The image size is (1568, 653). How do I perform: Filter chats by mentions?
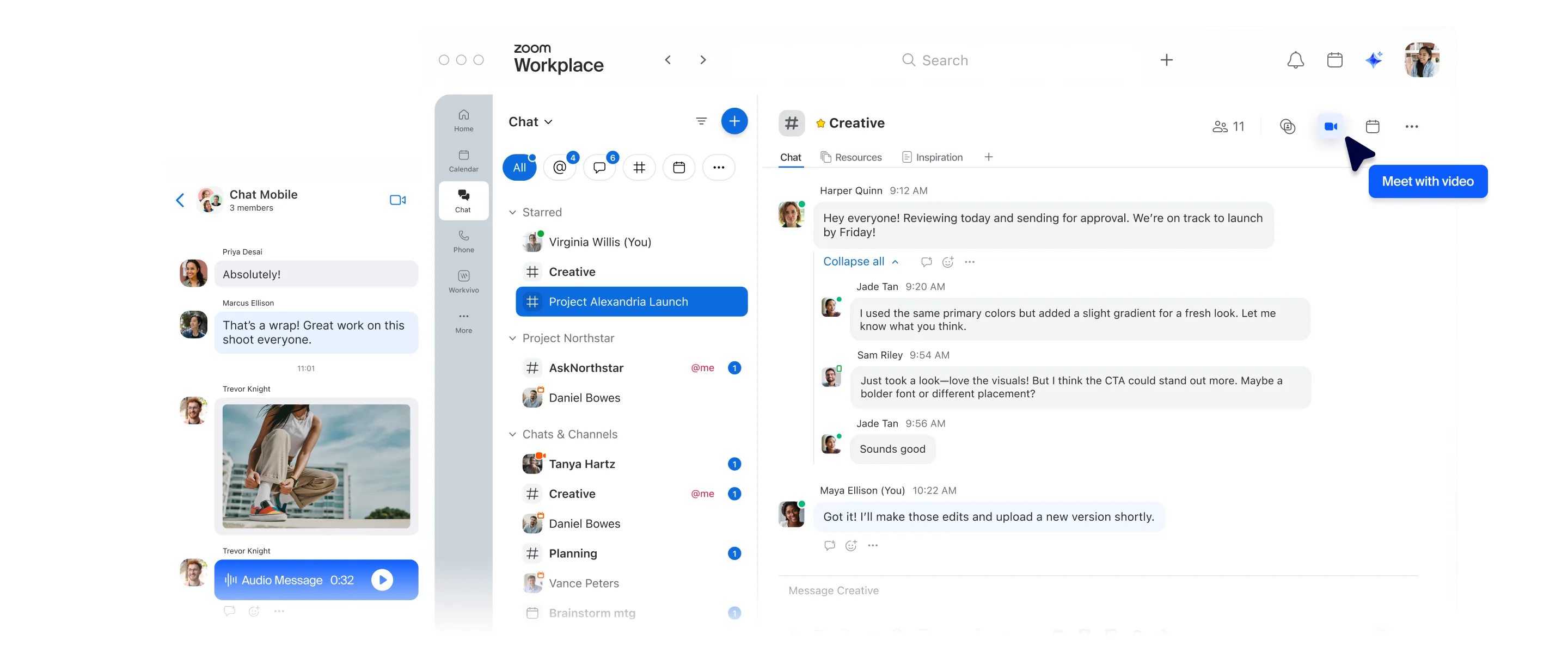click(559, 168)
